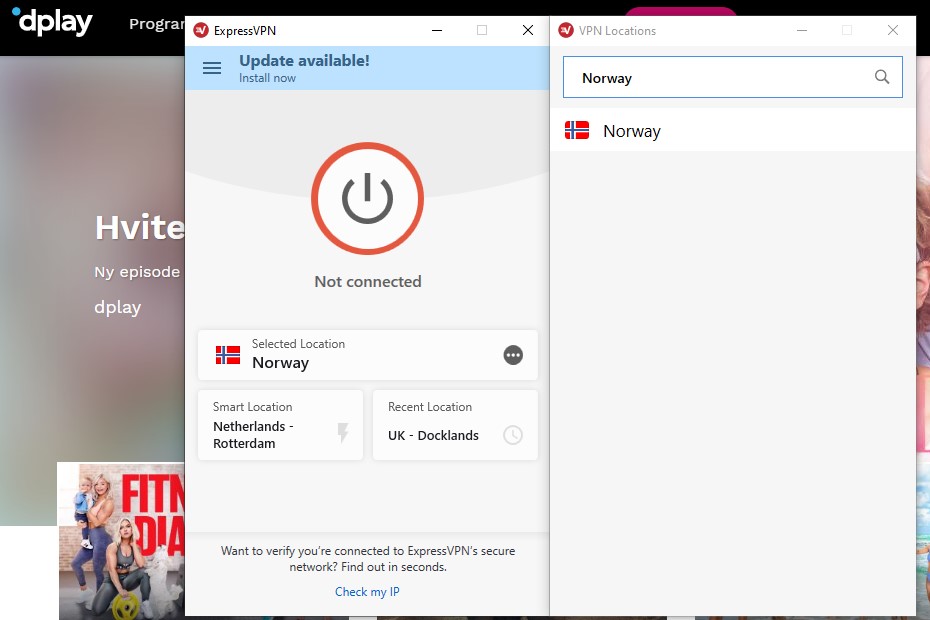Viewport: 930px width, 620px height.
Task: Choose the Smart Location Netherlands - Rotterdam card
Action: point(280,425)
